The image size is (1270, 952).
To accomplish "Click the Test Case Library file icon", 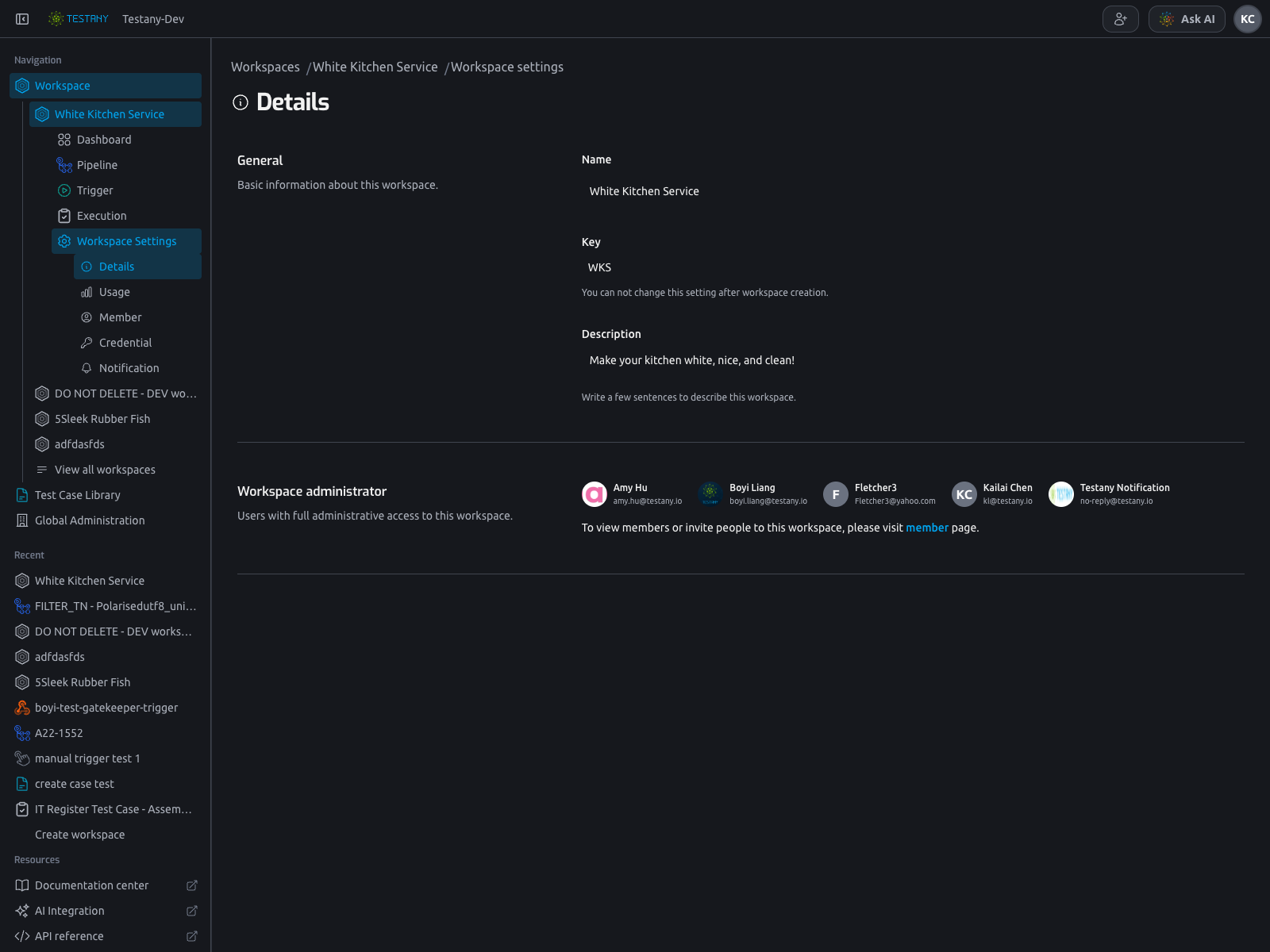I will [22, 495].
